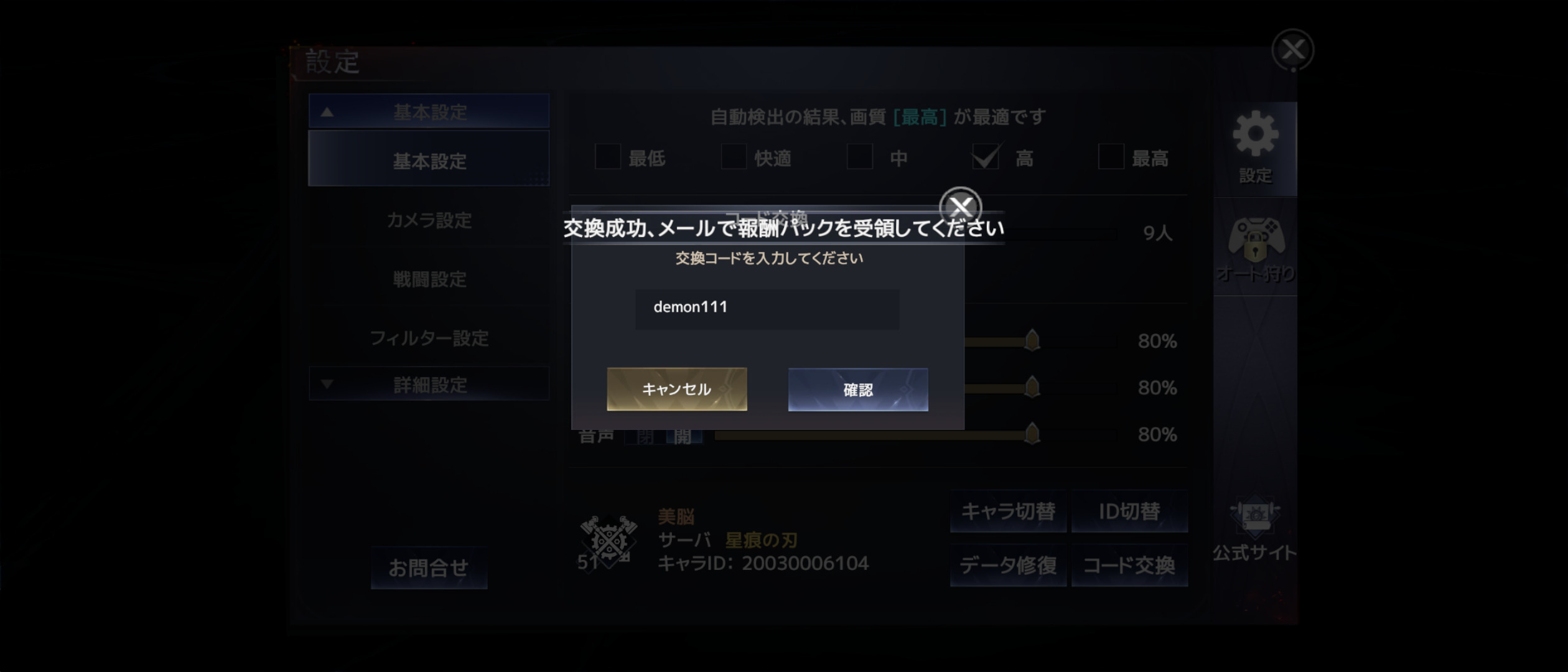1568x672 pixels.
Task: Open the 公式サイト icon
Action: point(1255,529)
